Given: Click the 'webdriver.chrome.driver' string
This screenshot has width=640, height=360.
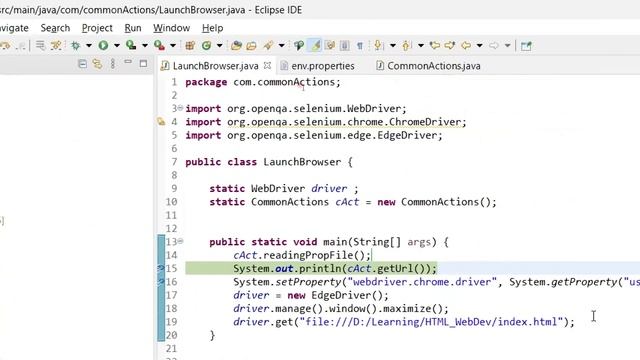Looking at the screenshot, I should [422, 282].
